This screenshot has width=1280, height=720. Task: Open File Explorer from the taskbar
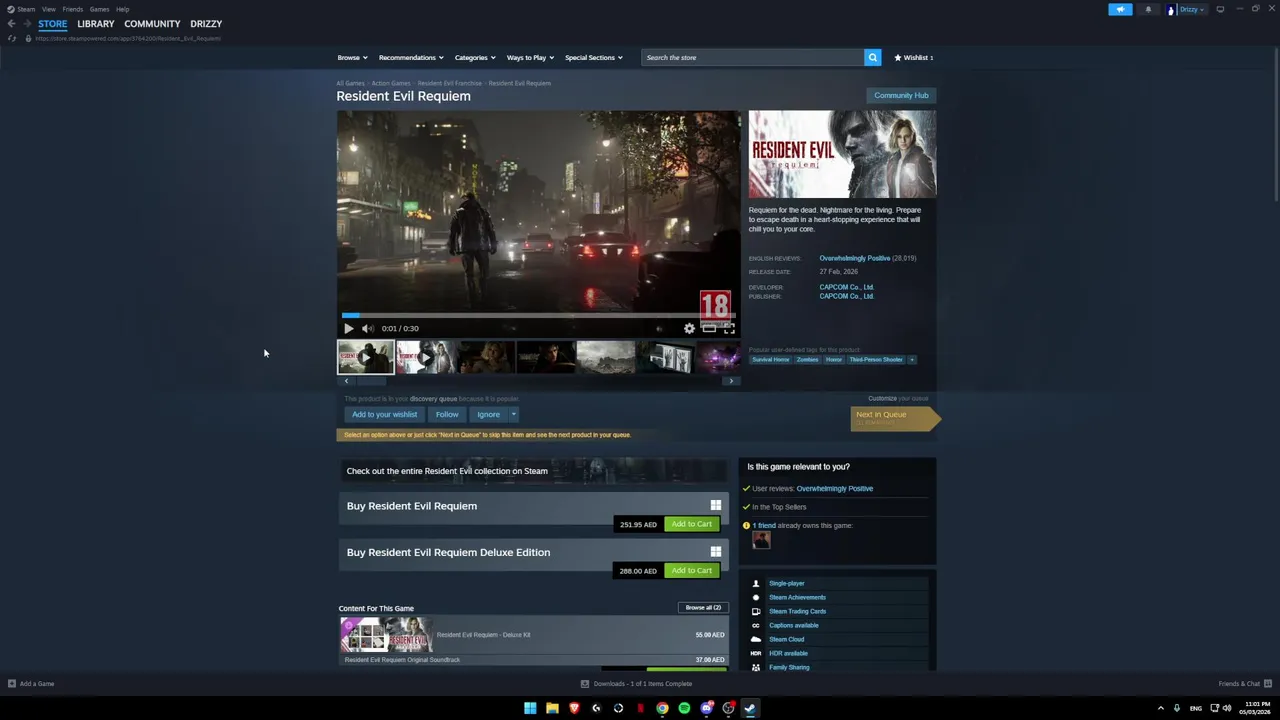552,708
